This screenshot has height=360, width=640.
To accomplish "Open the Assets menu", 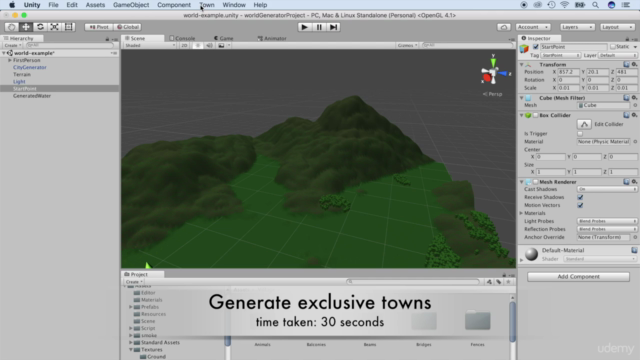I will pyautogui.click(x=95, y=5).
